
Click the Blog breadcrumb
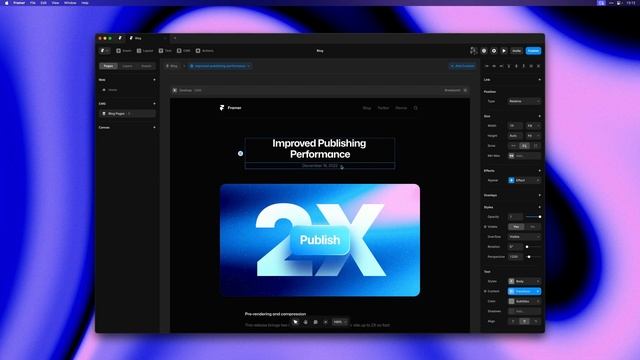coord(172,66)
